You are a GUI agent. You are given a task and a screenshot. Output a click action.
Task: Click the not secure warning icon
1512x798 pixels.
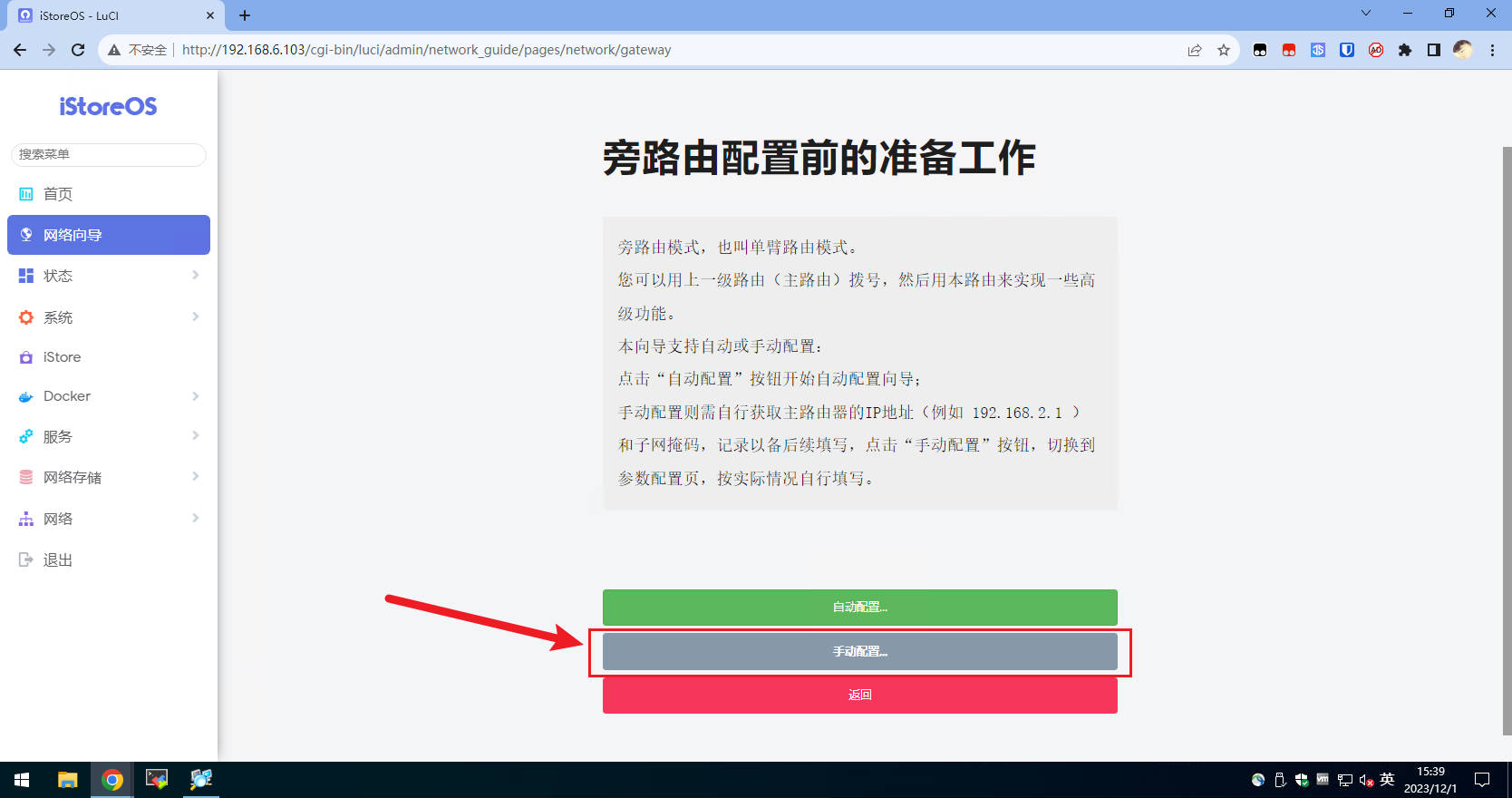coord(114,50)
